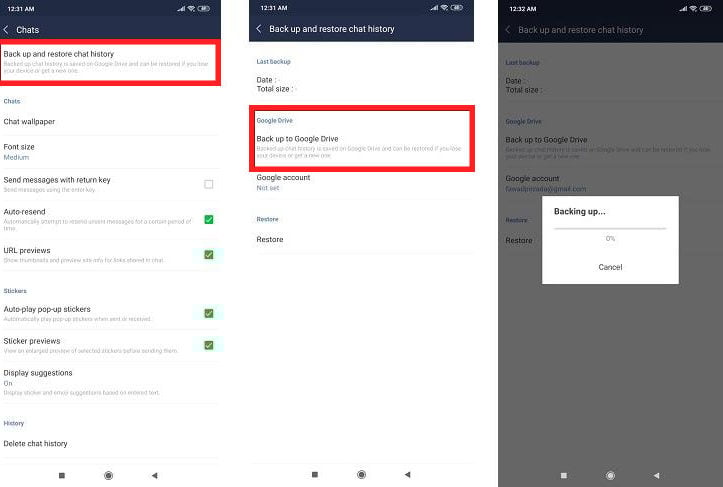Screen dimensions: 723x487
Task: Enable Send messages with return key checkbox
Action: point(208,184)
